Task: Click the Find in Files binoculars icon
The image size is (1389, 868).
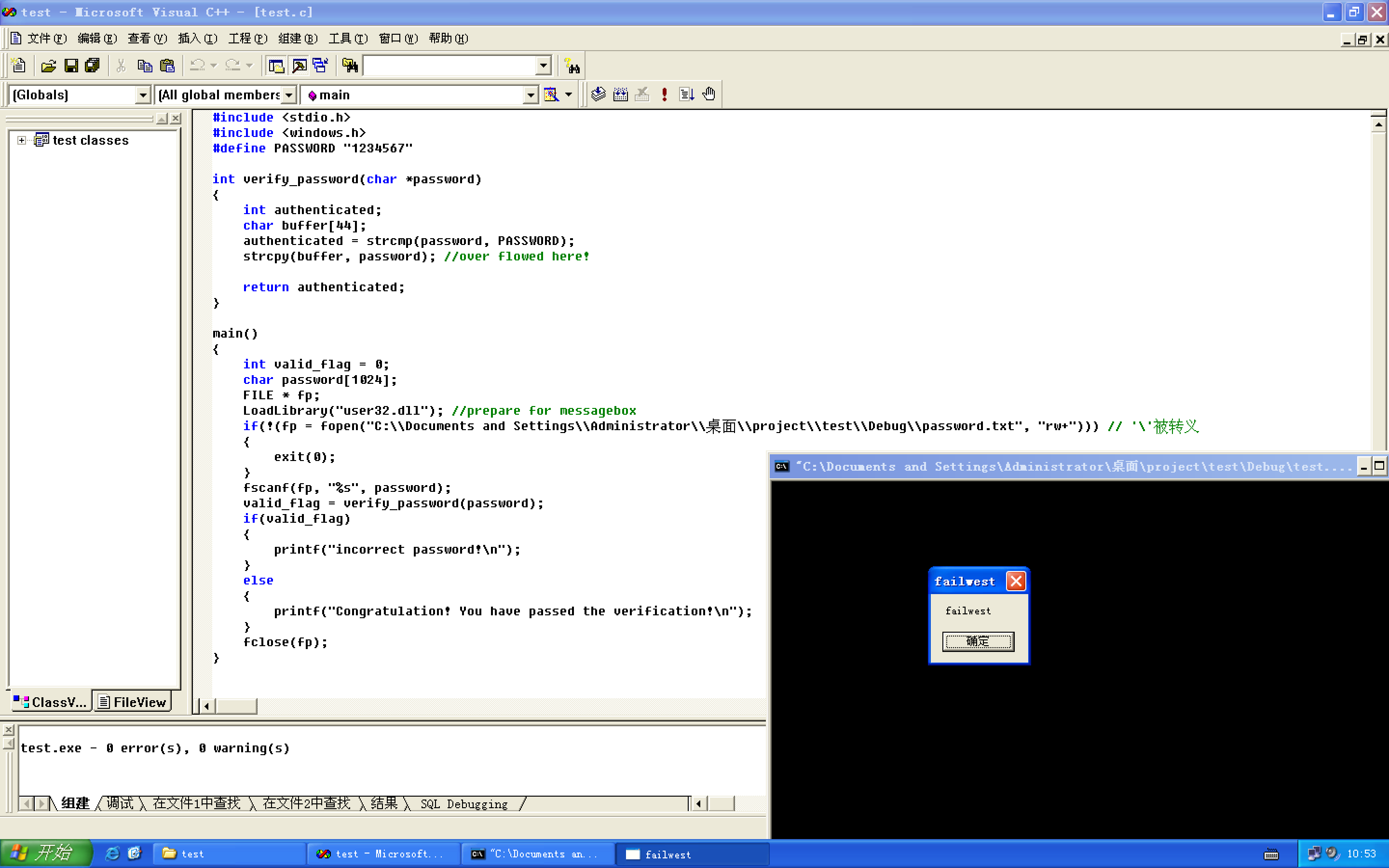Action: (350, 66)
